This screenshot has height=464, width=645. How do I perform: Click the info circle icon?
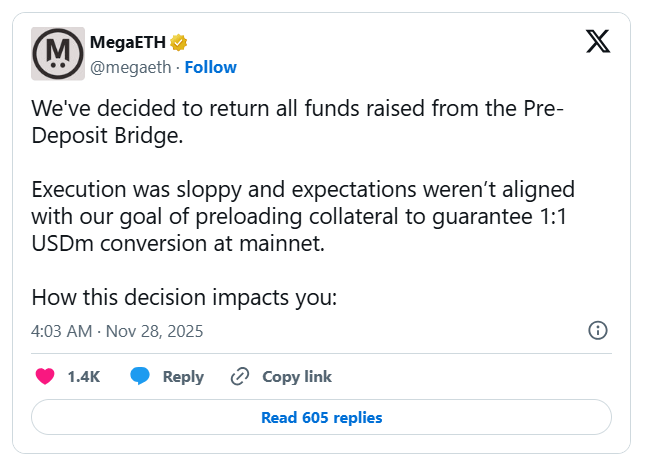598,330
